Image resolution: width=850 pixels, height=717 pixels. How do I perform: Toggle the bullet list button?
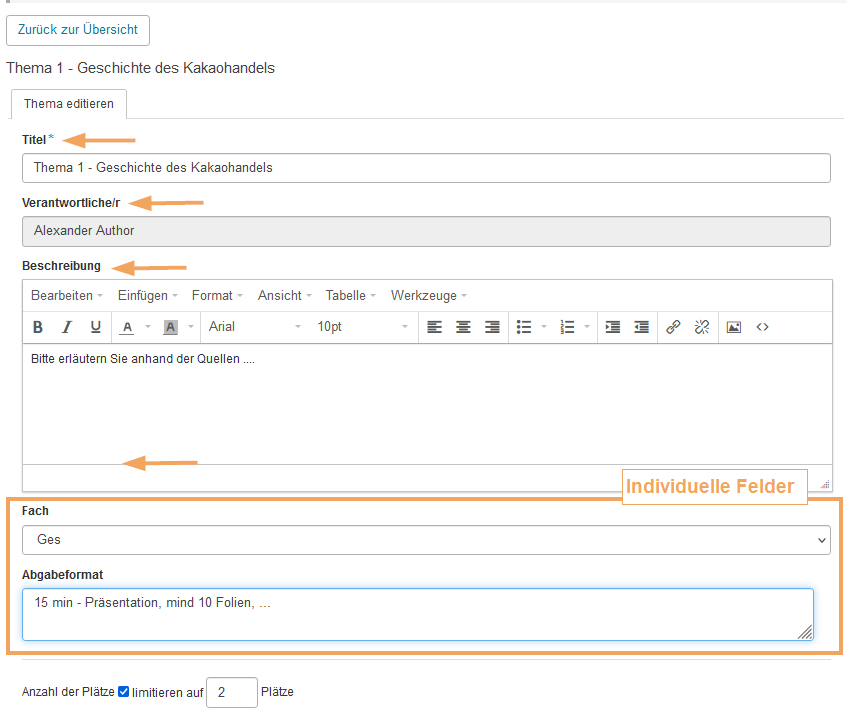(x=524, y=327)
